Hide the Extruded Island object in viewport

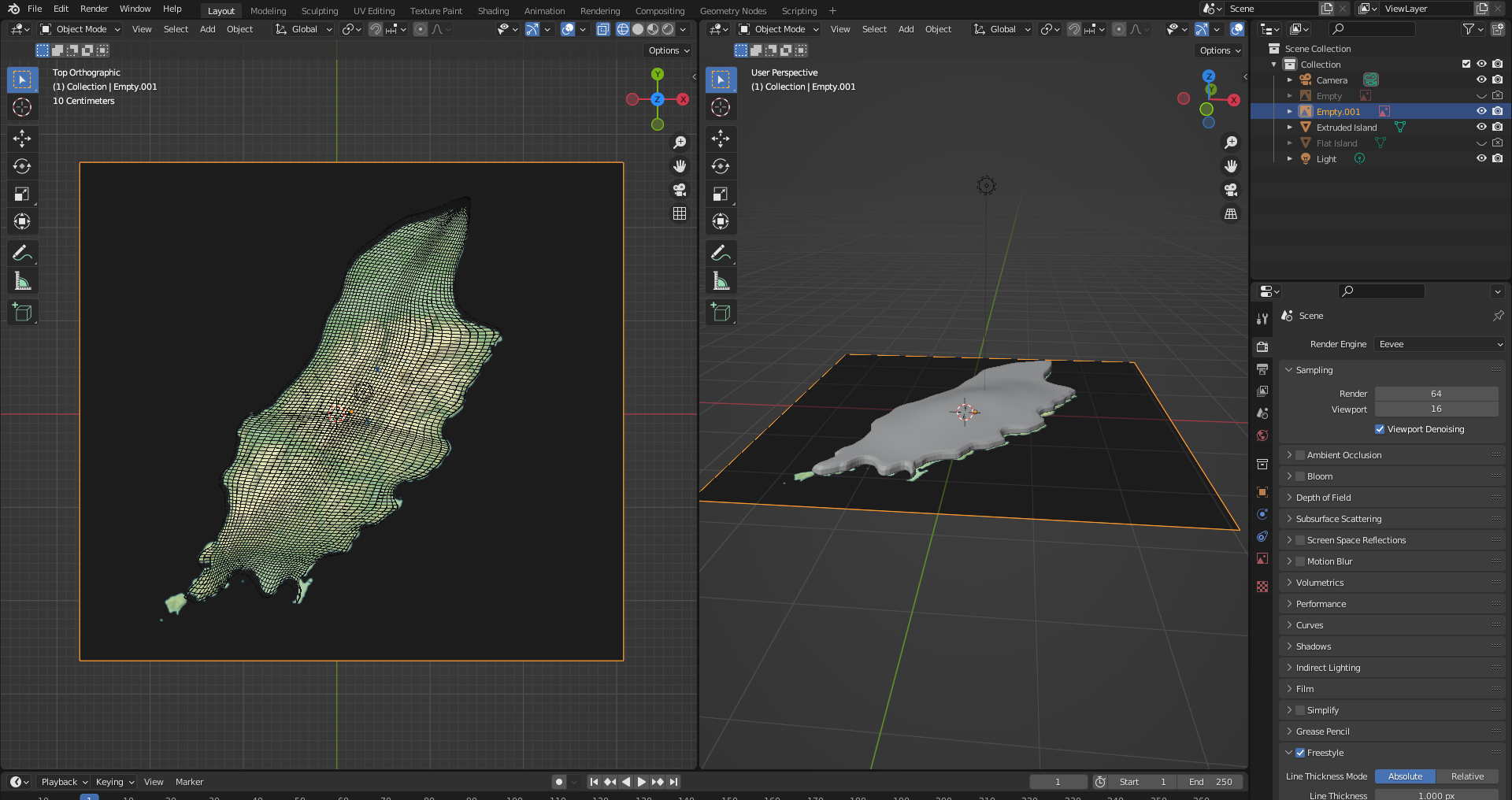pyautogui.click(x=1481, y=127)
